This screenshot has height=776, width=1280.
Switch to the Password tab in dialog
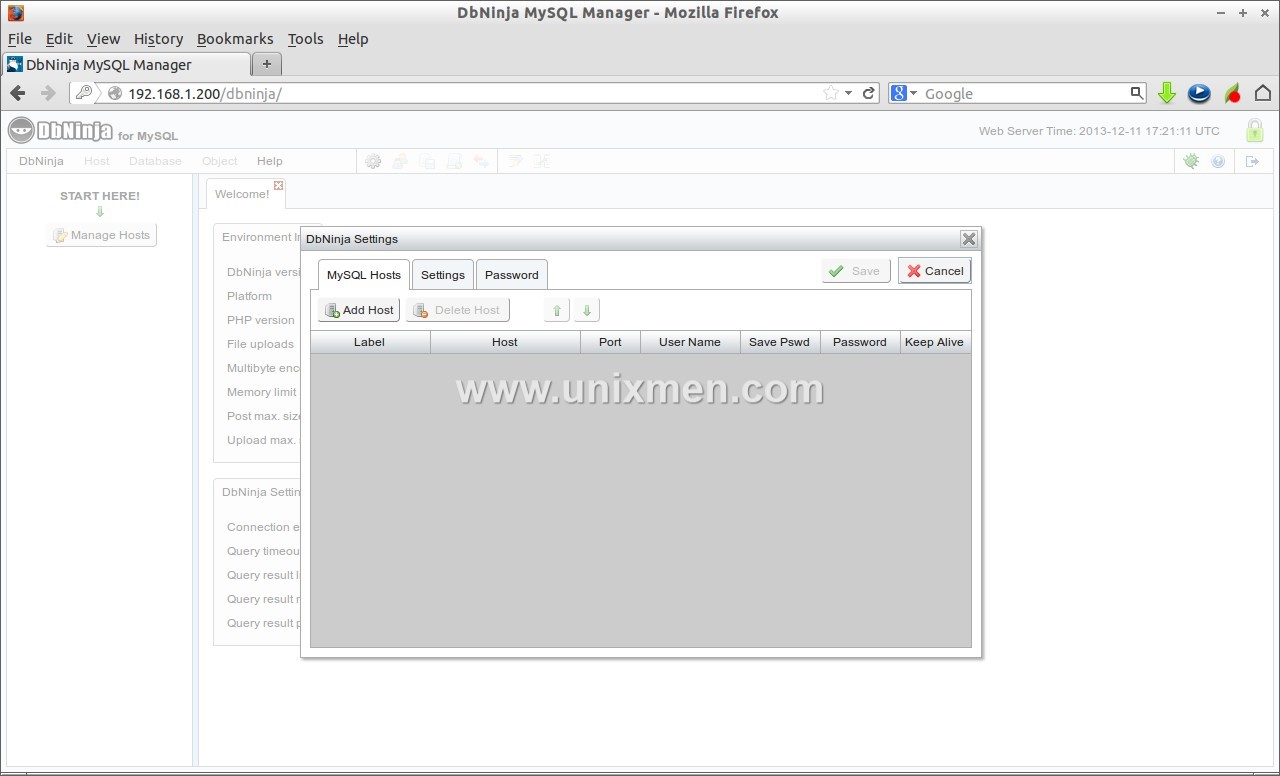512,275
